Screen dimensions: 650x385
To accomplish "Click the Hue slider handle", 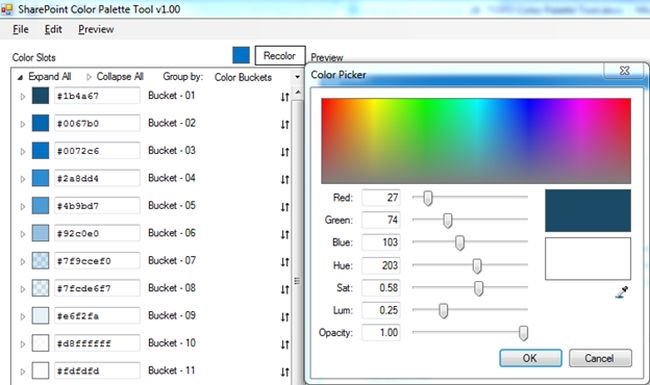I will 477,266.
